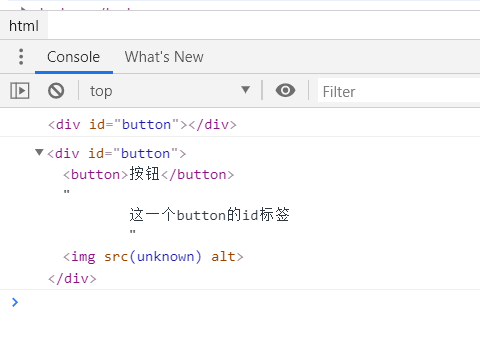Screen dimensions: 480x364
Task: Switch to the Console tab
Action: (74, 57)
